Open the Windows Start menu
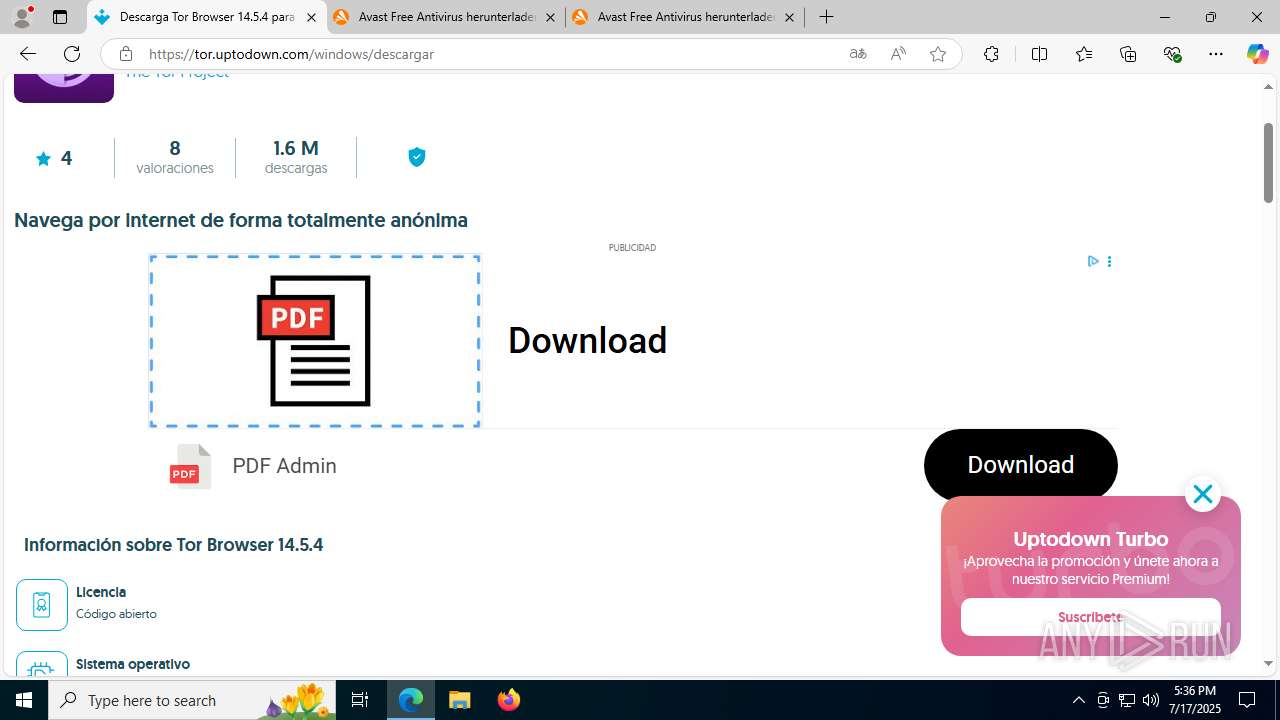This screenshot has width=1280, height=720. 24,700
